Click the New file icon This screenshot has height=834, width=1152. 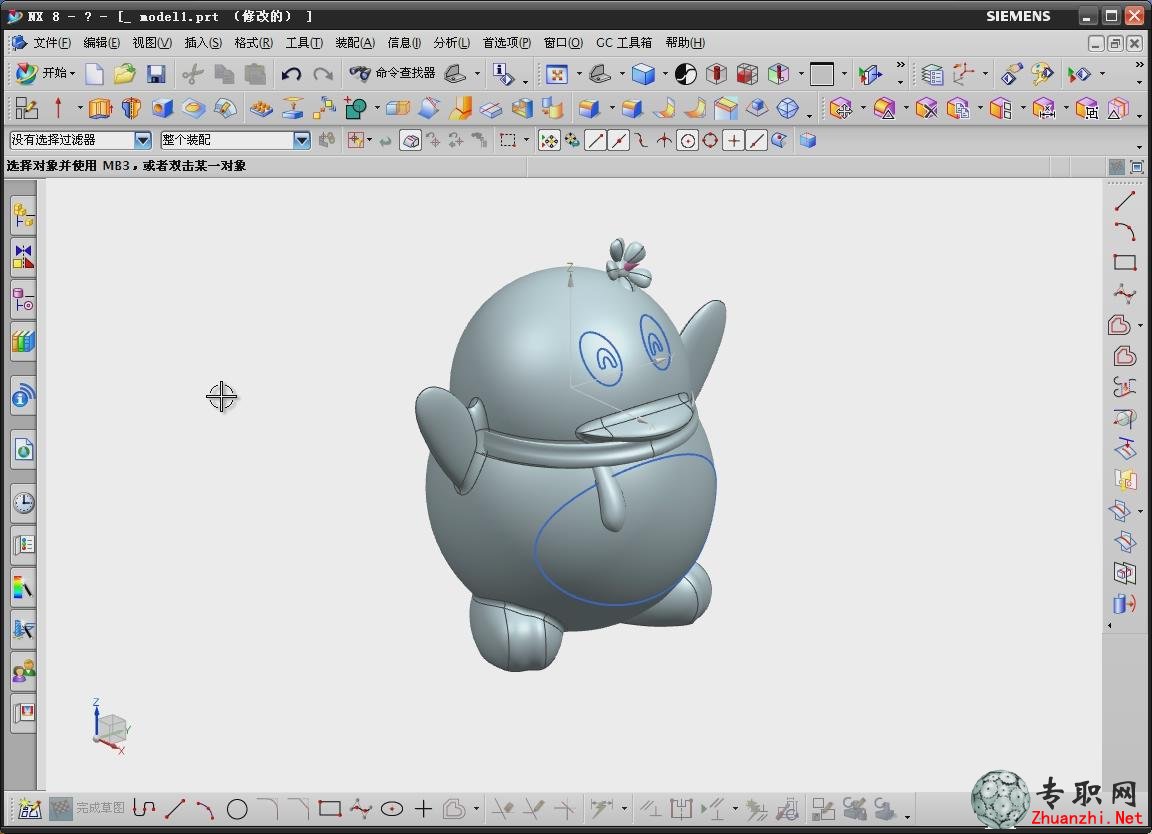pyautogui.click(x=94, y=73)
